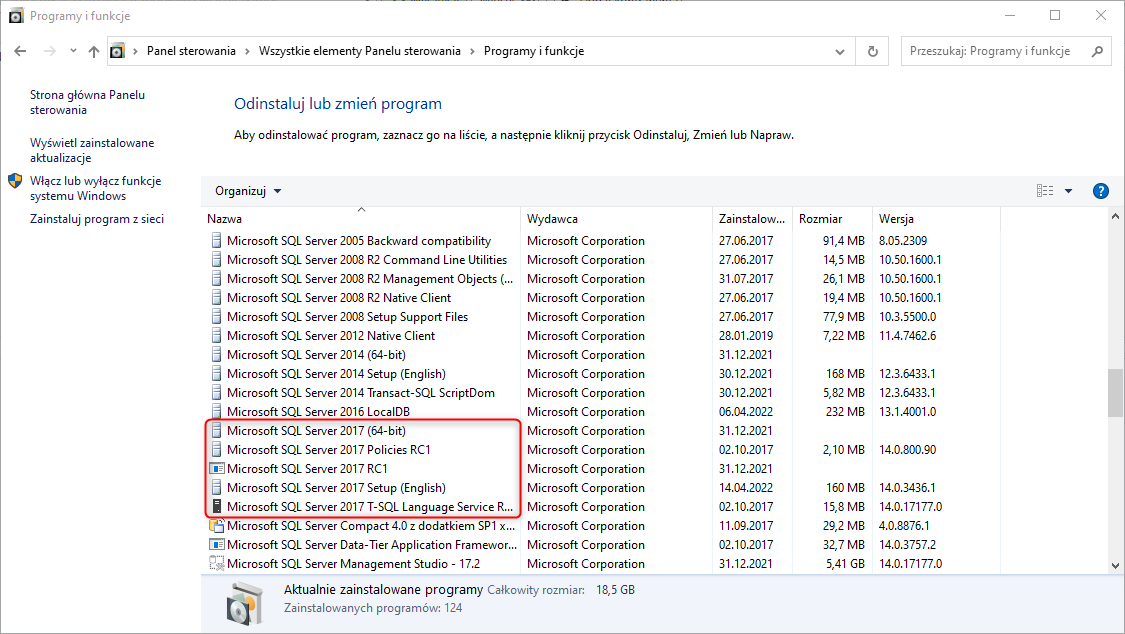Click icon of SQL Server 2014 Setup (English)
This screenshot has height=634, width=1125.
tap(217, 374)
